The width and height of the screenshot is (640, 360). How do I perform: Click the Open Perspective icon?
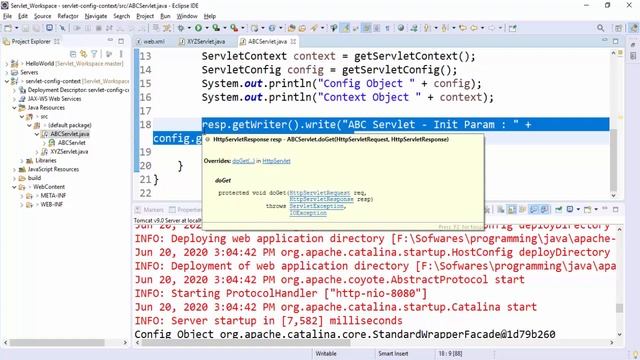[x=618, y=28]
